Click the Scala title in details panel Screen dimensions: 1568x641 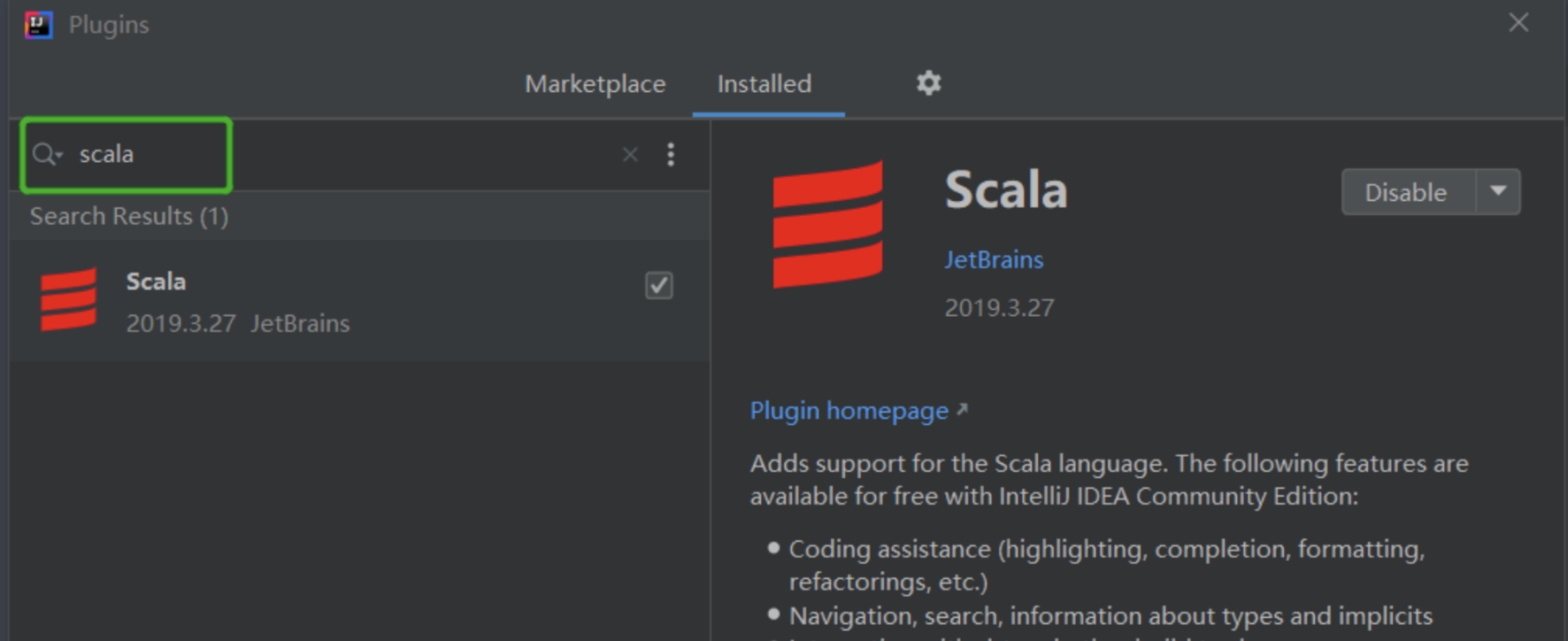pyautogui.click(x=1006, y=190)
